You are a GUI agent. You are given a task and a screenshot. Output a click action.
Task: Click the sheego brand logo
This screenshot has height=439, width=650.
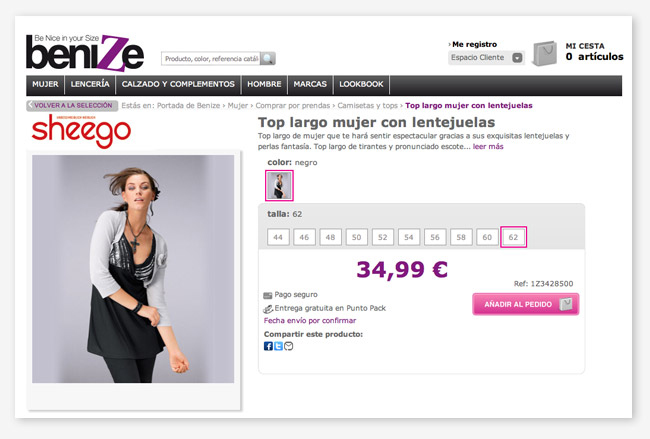pyautogui.click(x=81, y=131)
